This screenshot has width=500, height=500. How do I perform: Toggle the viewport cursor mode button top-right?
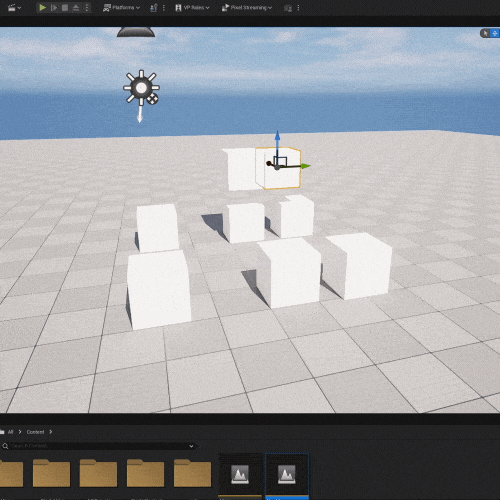click(x=485, y=33)
